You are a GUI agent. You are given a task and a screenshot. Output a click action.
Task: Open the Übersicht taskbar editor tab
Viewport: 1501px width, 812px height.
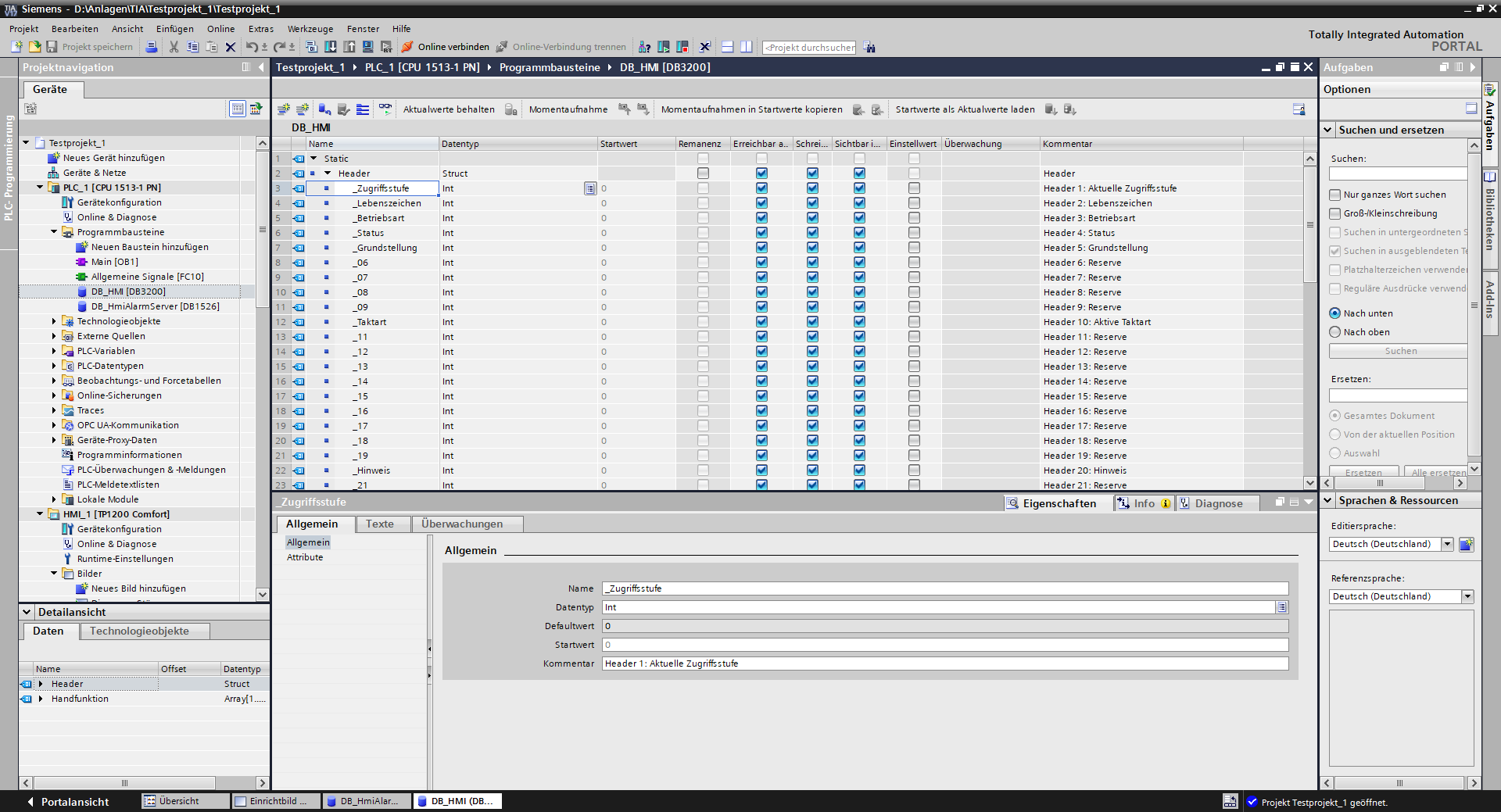pyautogui.click(x=185, y=801)
